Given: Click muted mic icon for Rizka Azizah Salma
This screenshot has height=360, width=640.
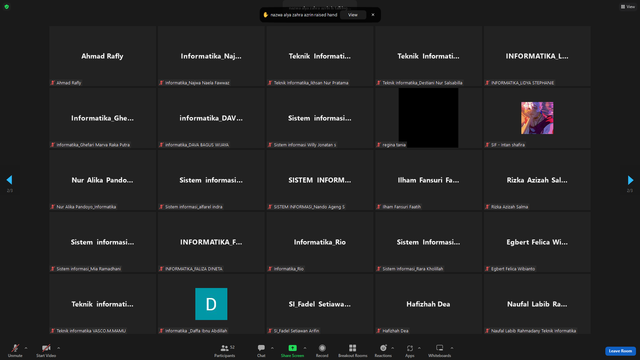Looking at the screenshot, I should 487,207.
